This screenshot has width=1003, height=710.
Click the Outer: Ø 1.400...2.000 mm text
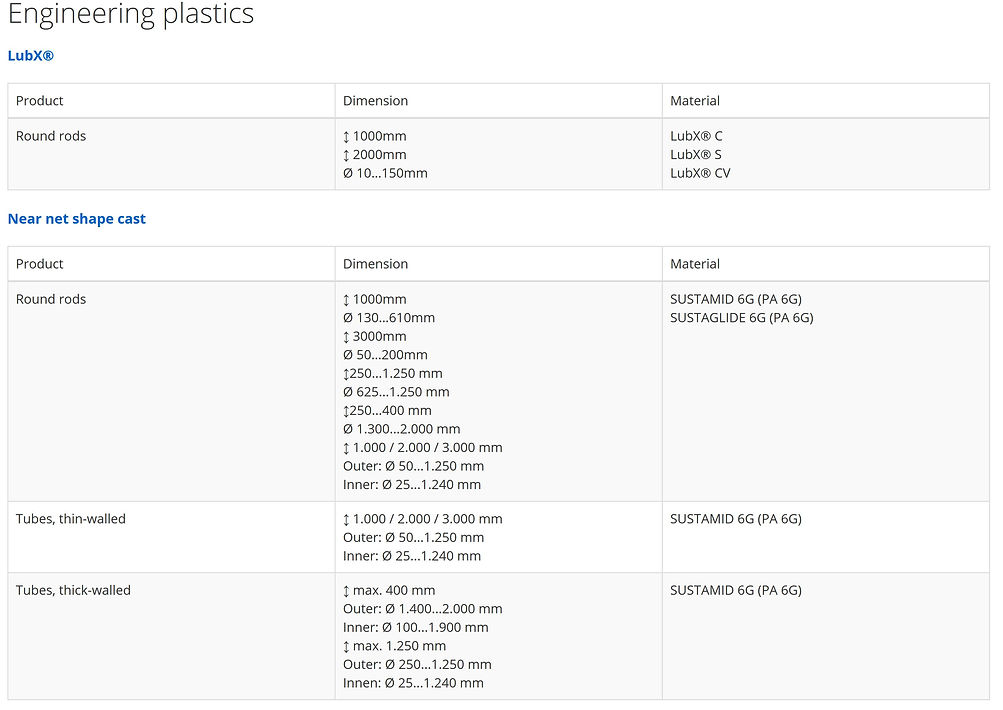[x=422, y=609]
